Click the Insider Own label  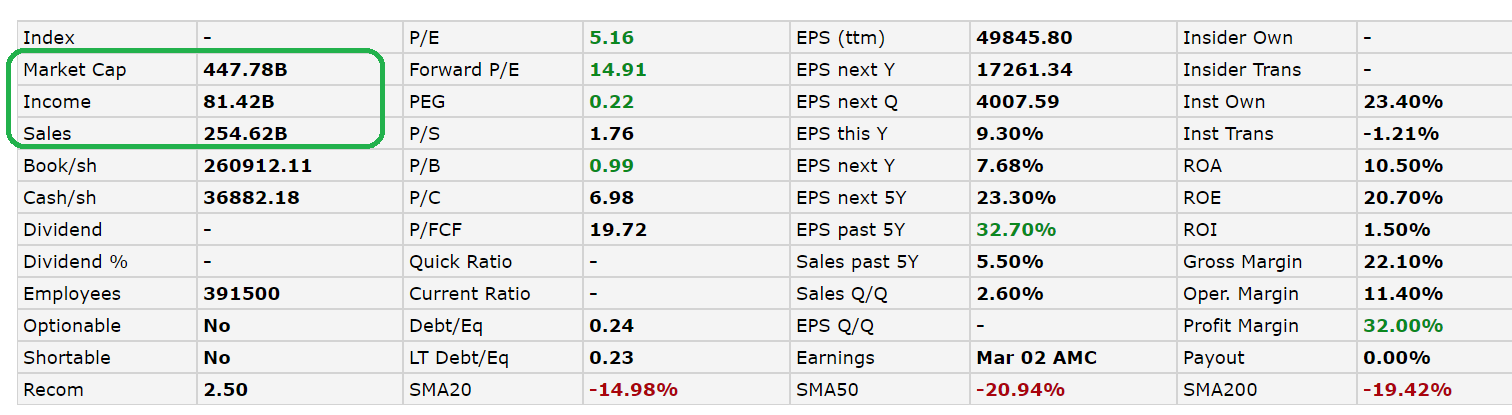coord(1237,38)
